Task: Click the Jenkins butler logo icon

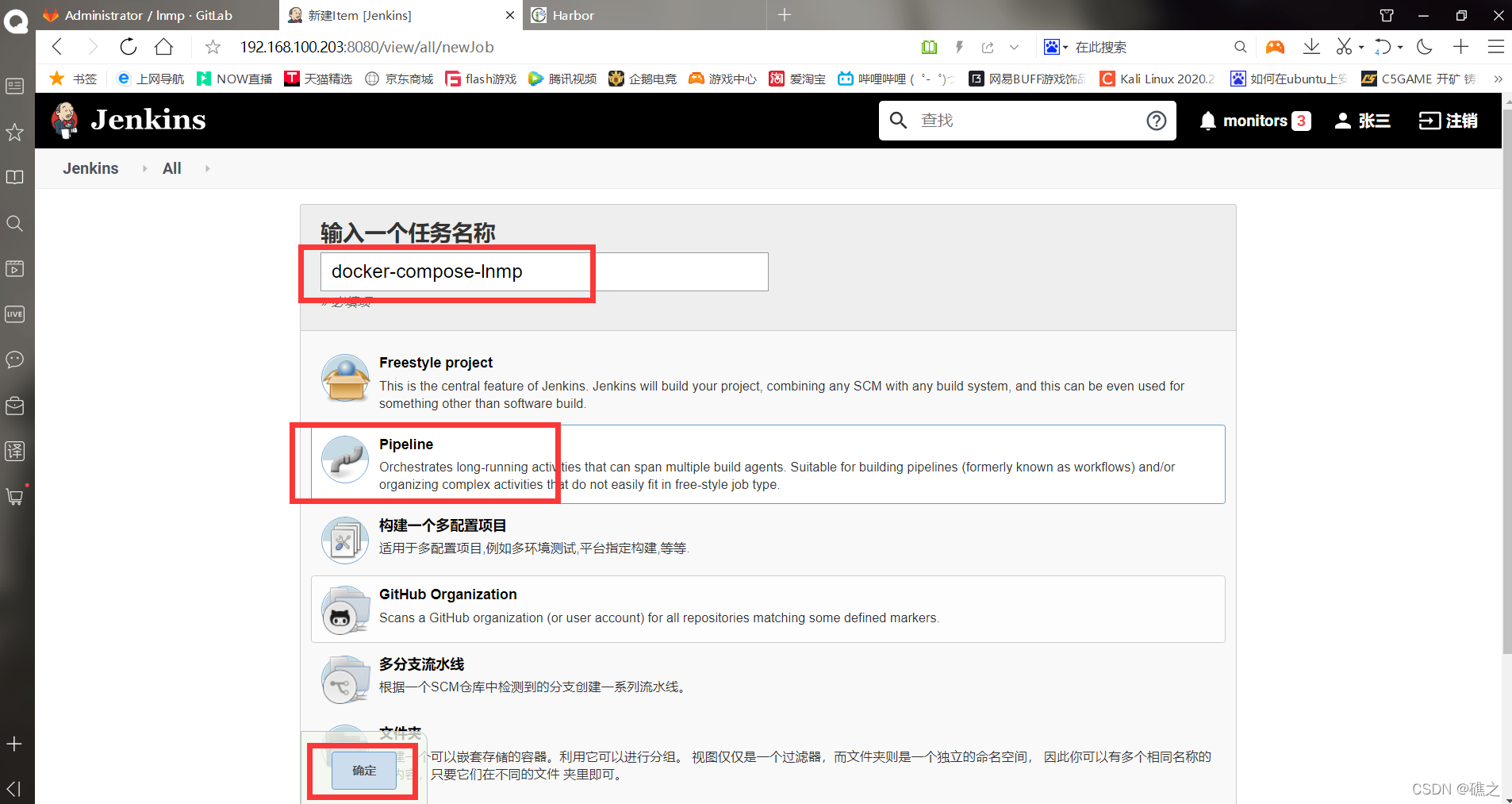Action: [65, 120]
